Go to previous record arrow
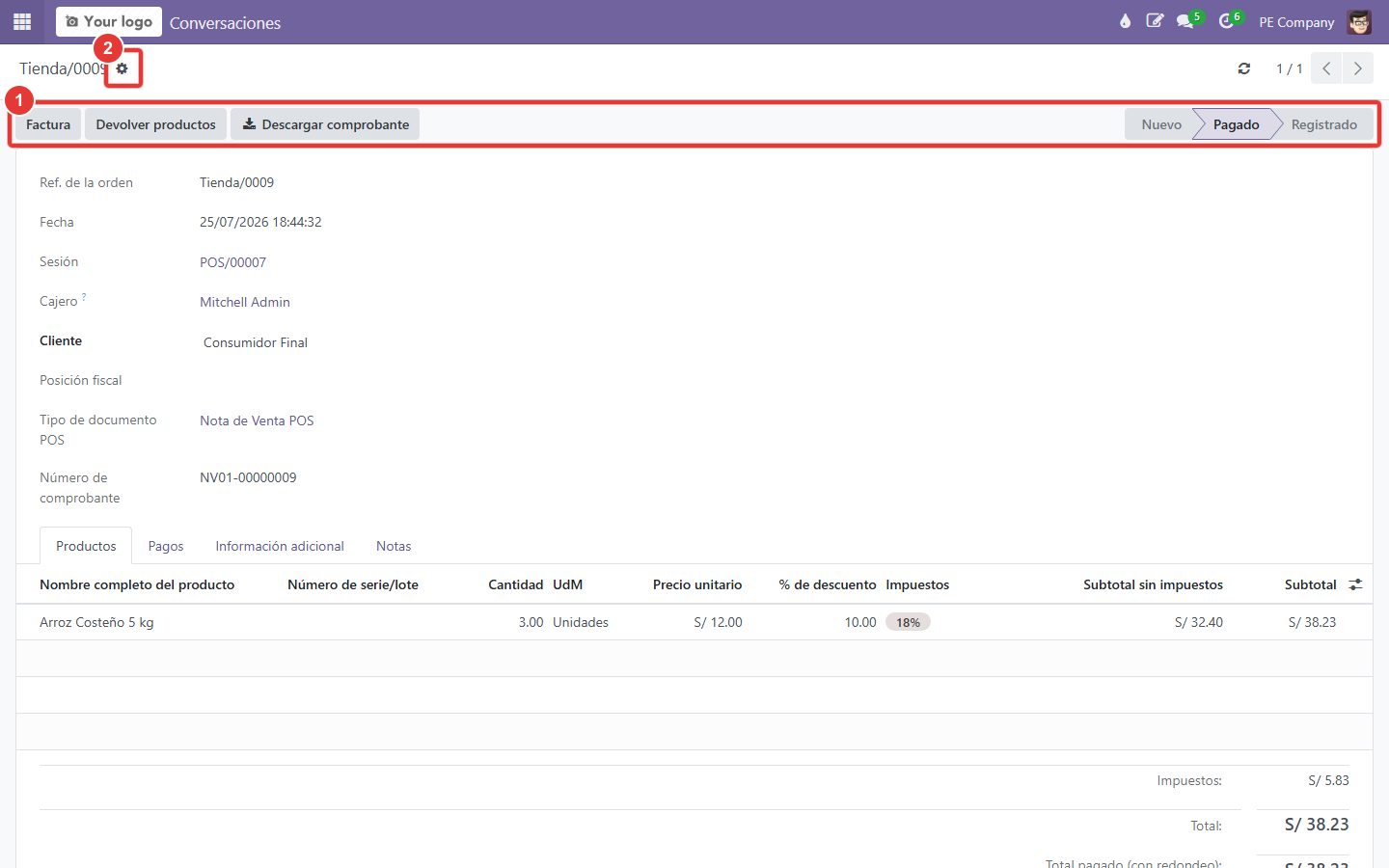The width and height of the screenshot is (1389, 868). pyautogui.click(x=1326, y=68)
